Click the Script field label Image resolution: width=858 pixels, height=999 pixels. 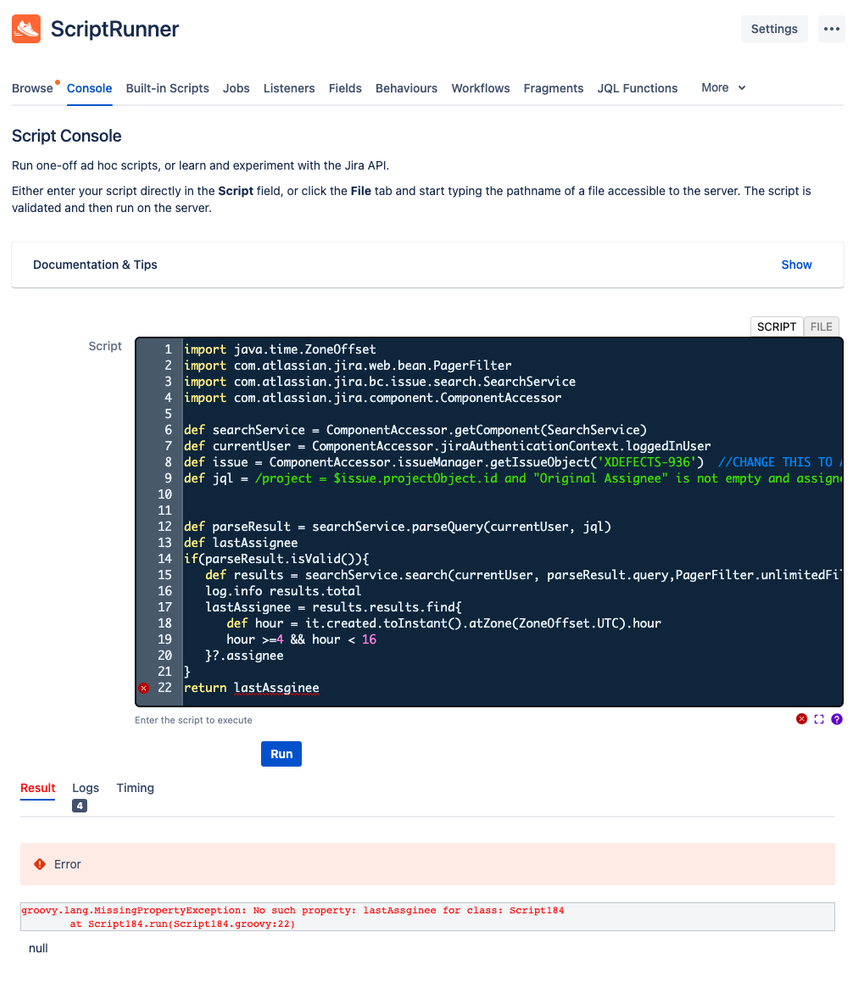tap(104, 346)
